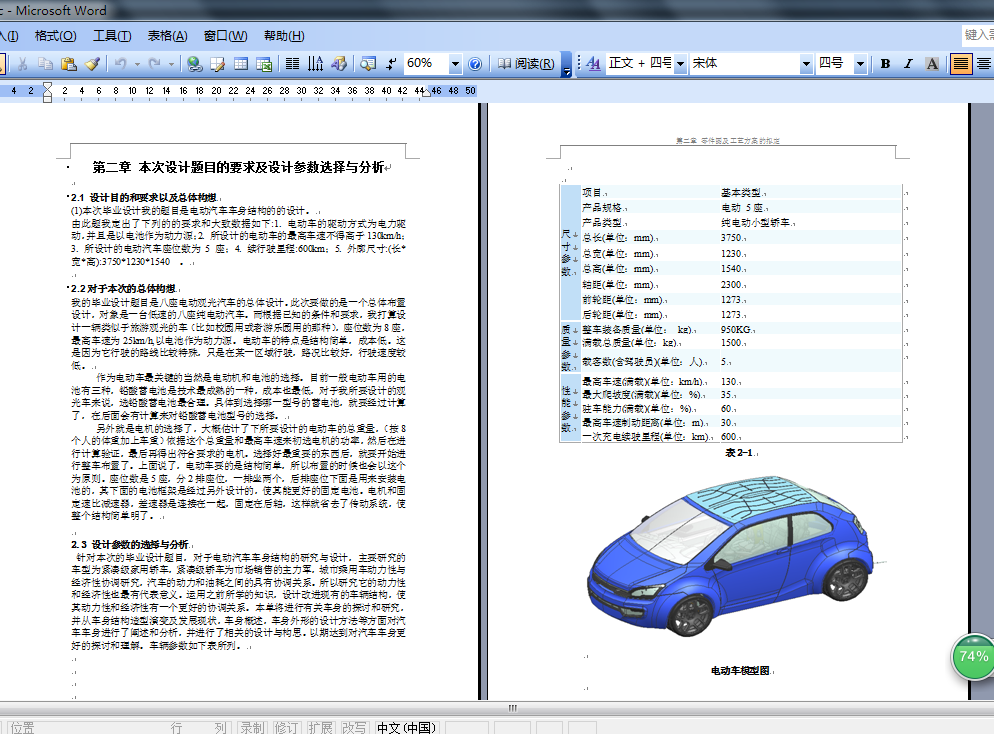This screenshot has width=994, height=734.
Task: Open the Undo history dropdown arrow
Action: pyautogui.click(x=137, y=63)
